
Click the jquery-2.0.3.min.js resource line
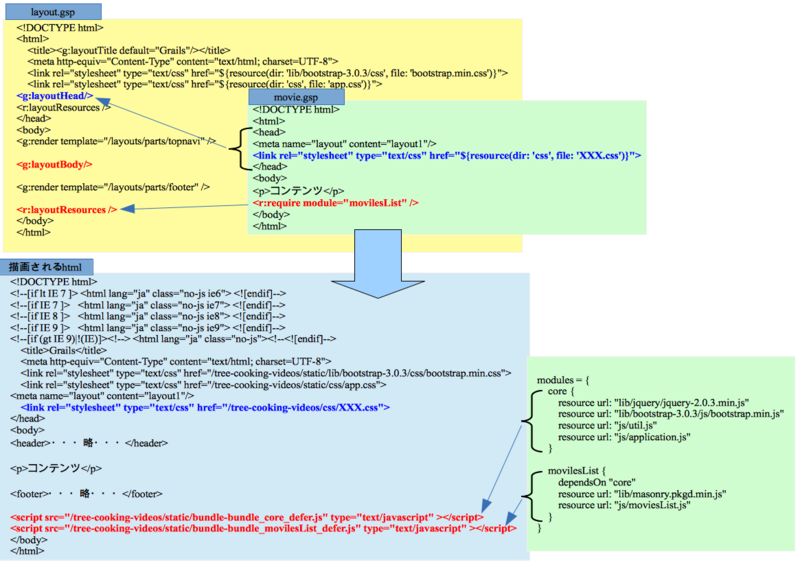pyautogui.click(x=654, y=403)
